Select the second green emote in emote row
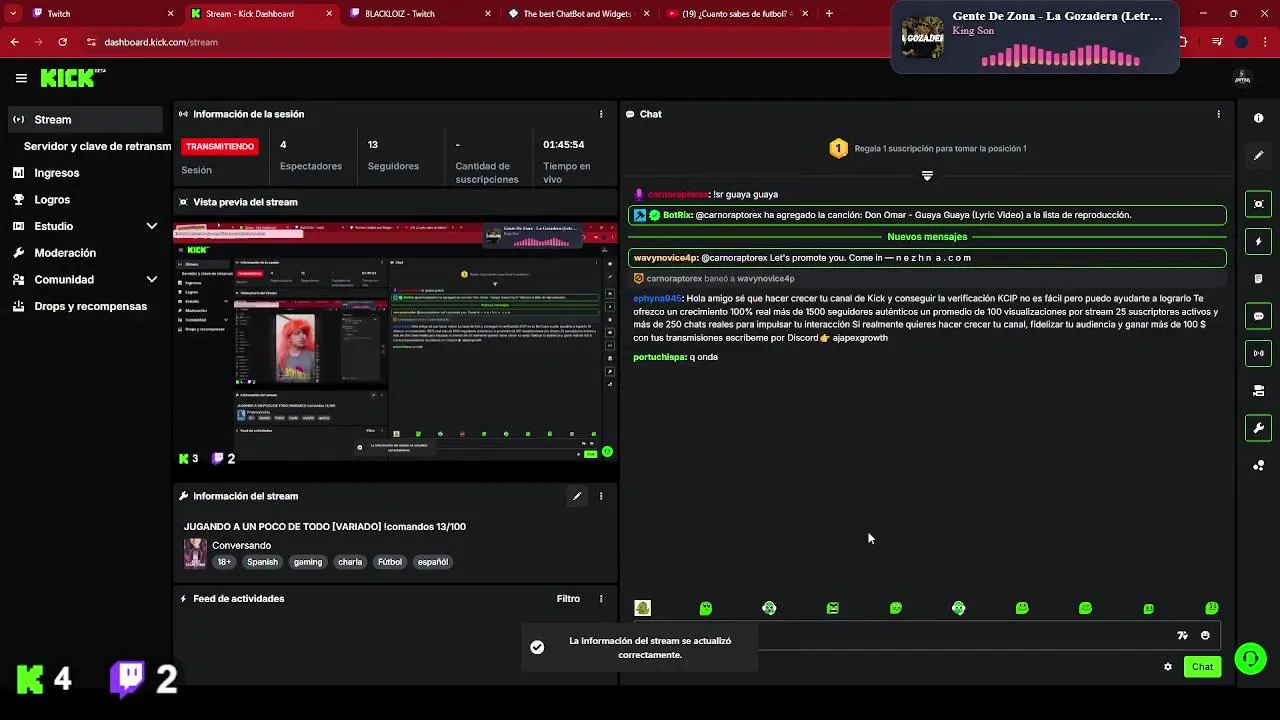Screen dimensions: 1280x720 (x=706, y=608)
